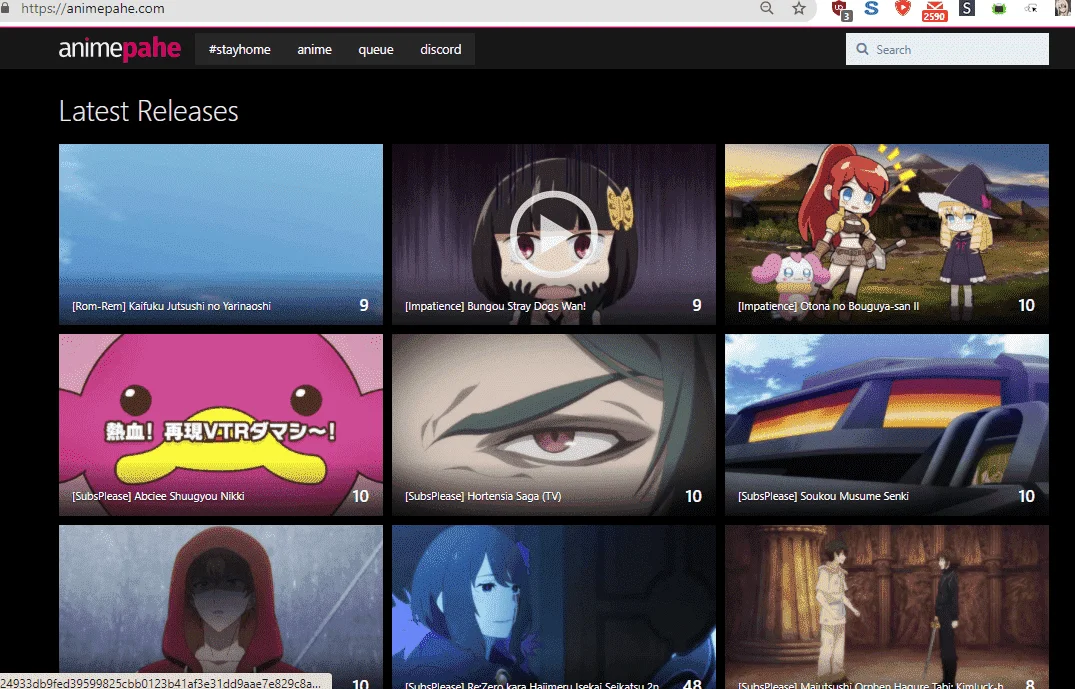Open the uBlock Origin extension icon
Viewport: 1075px width, 689px height.
click(841, 10)
